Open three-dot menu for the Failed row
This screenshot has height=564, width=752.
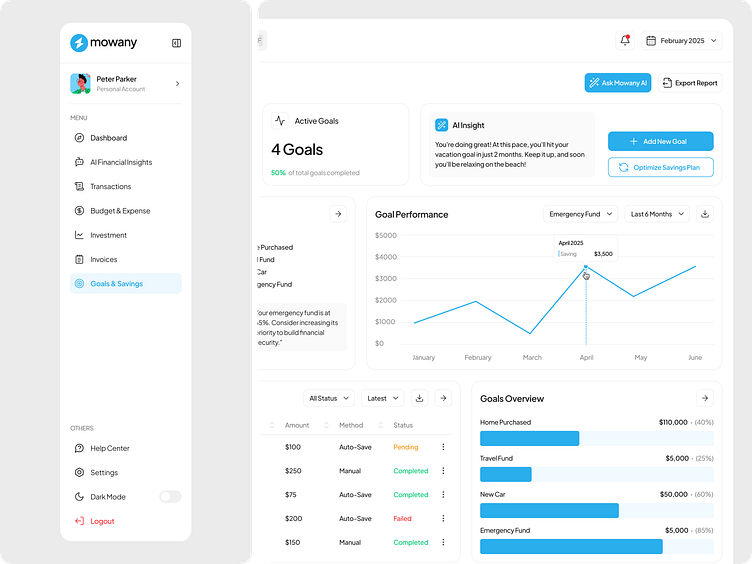coord(443,519)
